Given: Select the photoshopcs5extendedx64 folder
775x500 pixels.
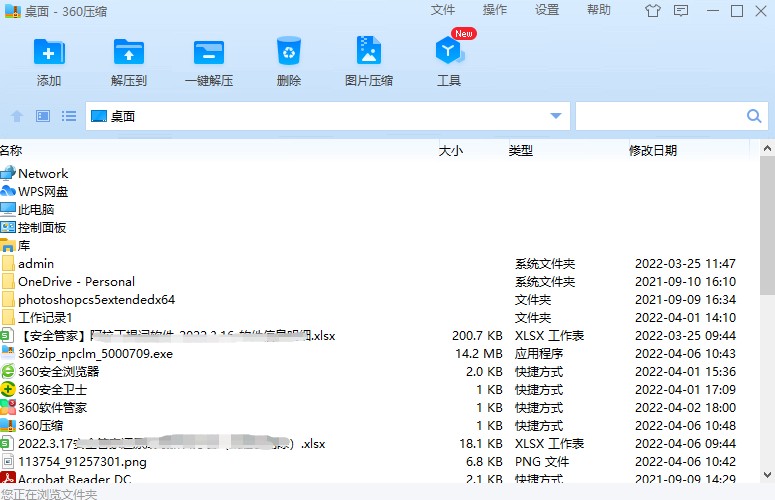Looking at the screenshot, I should (x=96, y=299).
